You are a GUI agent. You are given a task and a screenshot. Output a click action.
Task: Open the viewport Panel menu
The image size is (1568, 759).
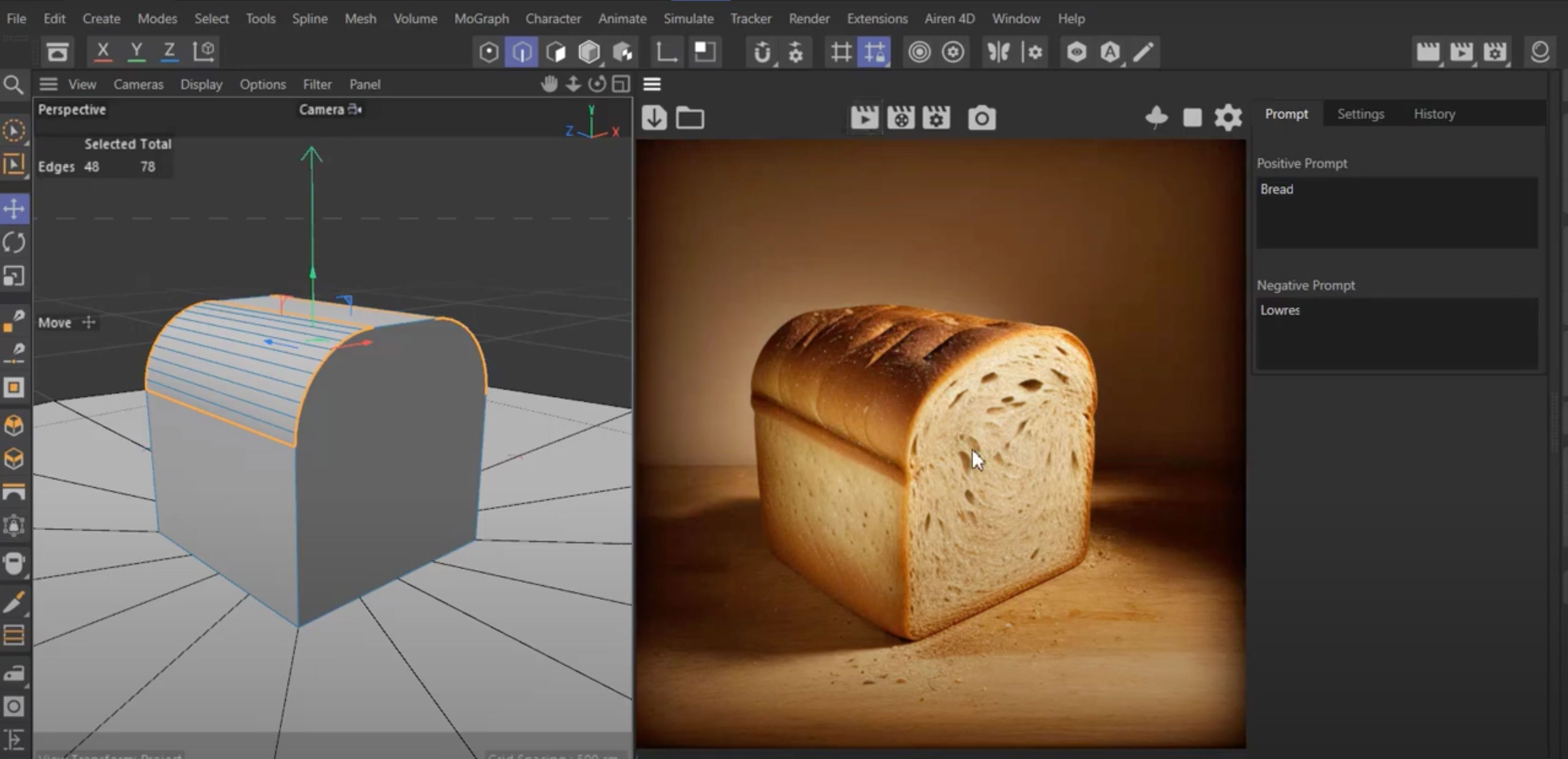(365, 84)
